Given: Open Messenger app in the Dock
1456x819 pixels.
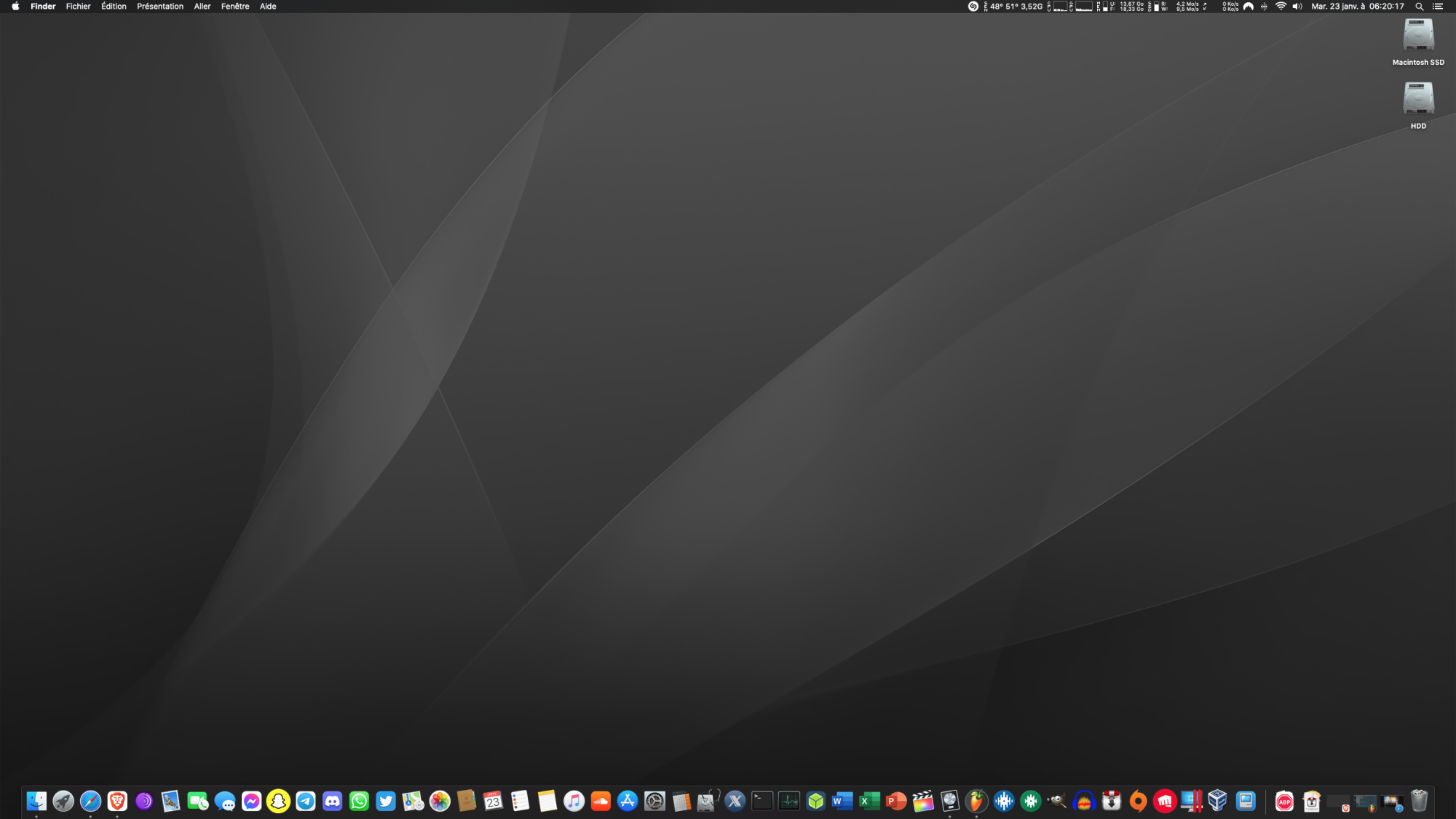Looking at the screenshot, I should pos(252,802).
